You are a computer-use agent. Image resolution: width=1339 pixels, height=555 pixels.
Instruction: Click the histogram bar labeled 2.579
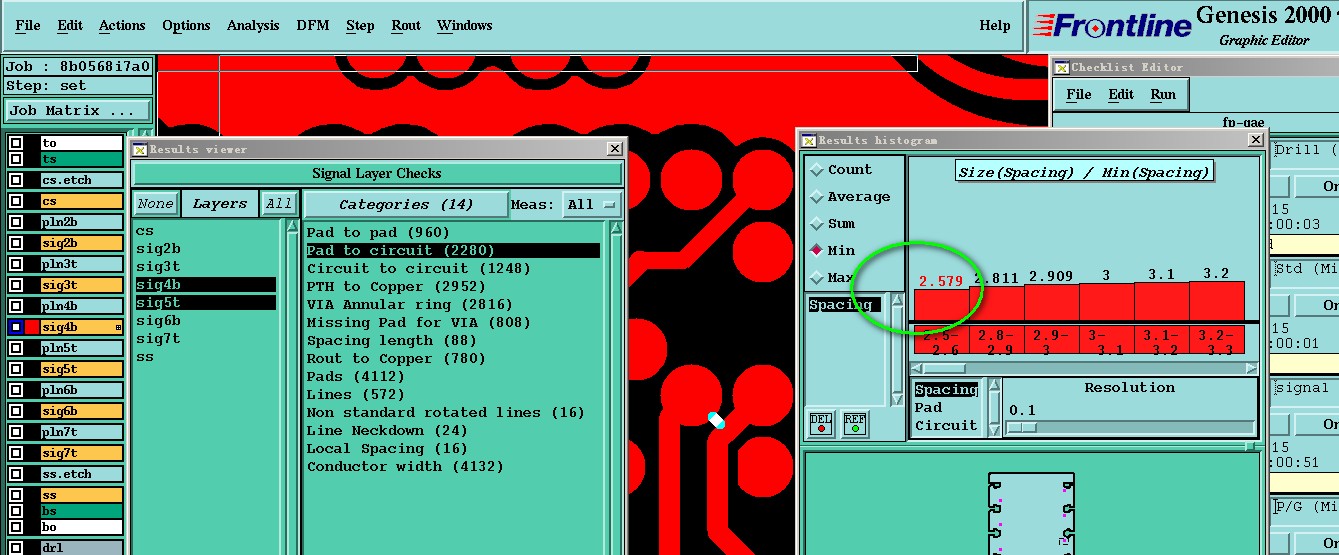(x=940, y=305)
